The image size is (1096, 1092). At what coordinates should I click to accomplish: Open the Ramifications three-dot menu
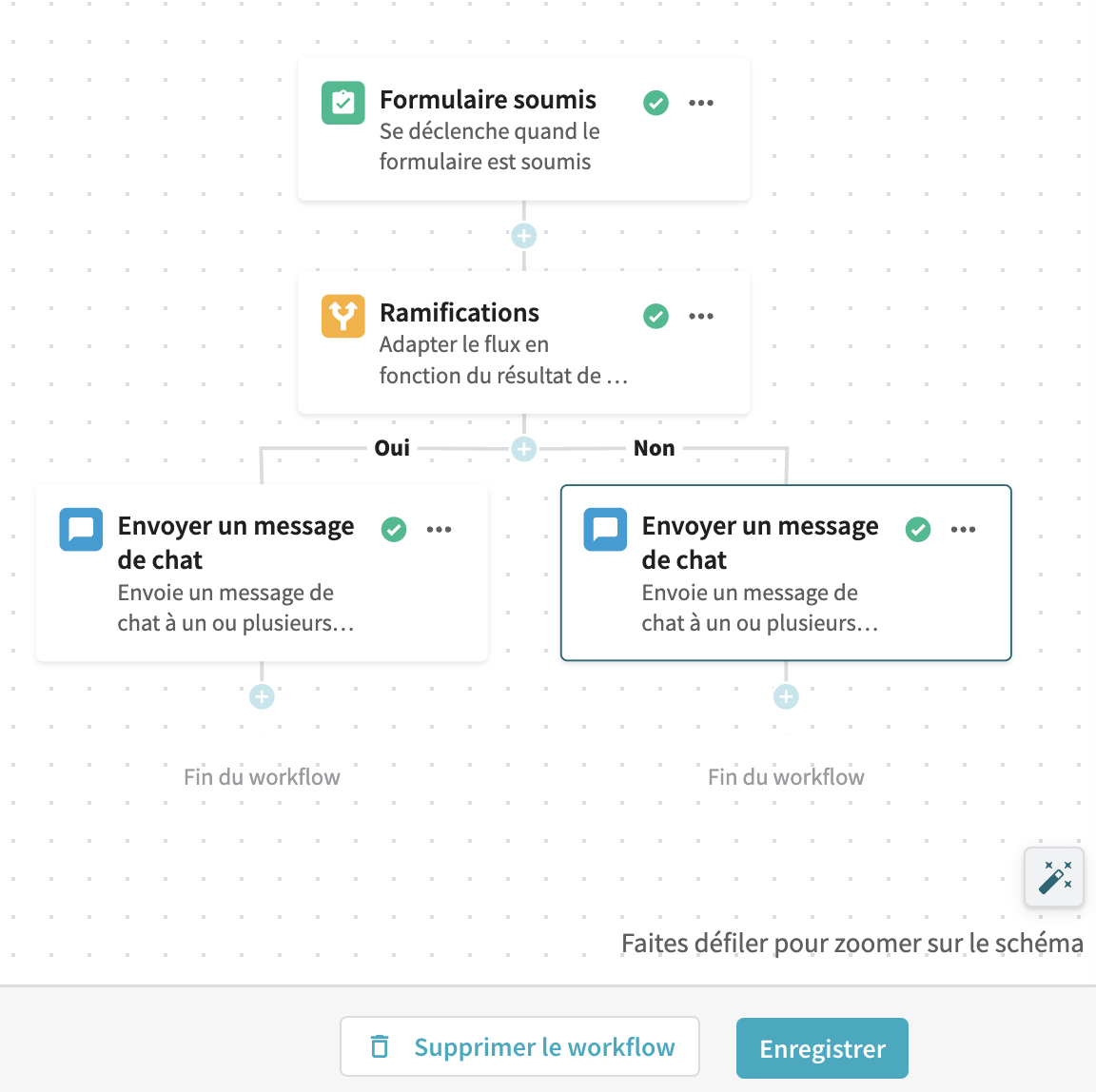pos(701,316)
